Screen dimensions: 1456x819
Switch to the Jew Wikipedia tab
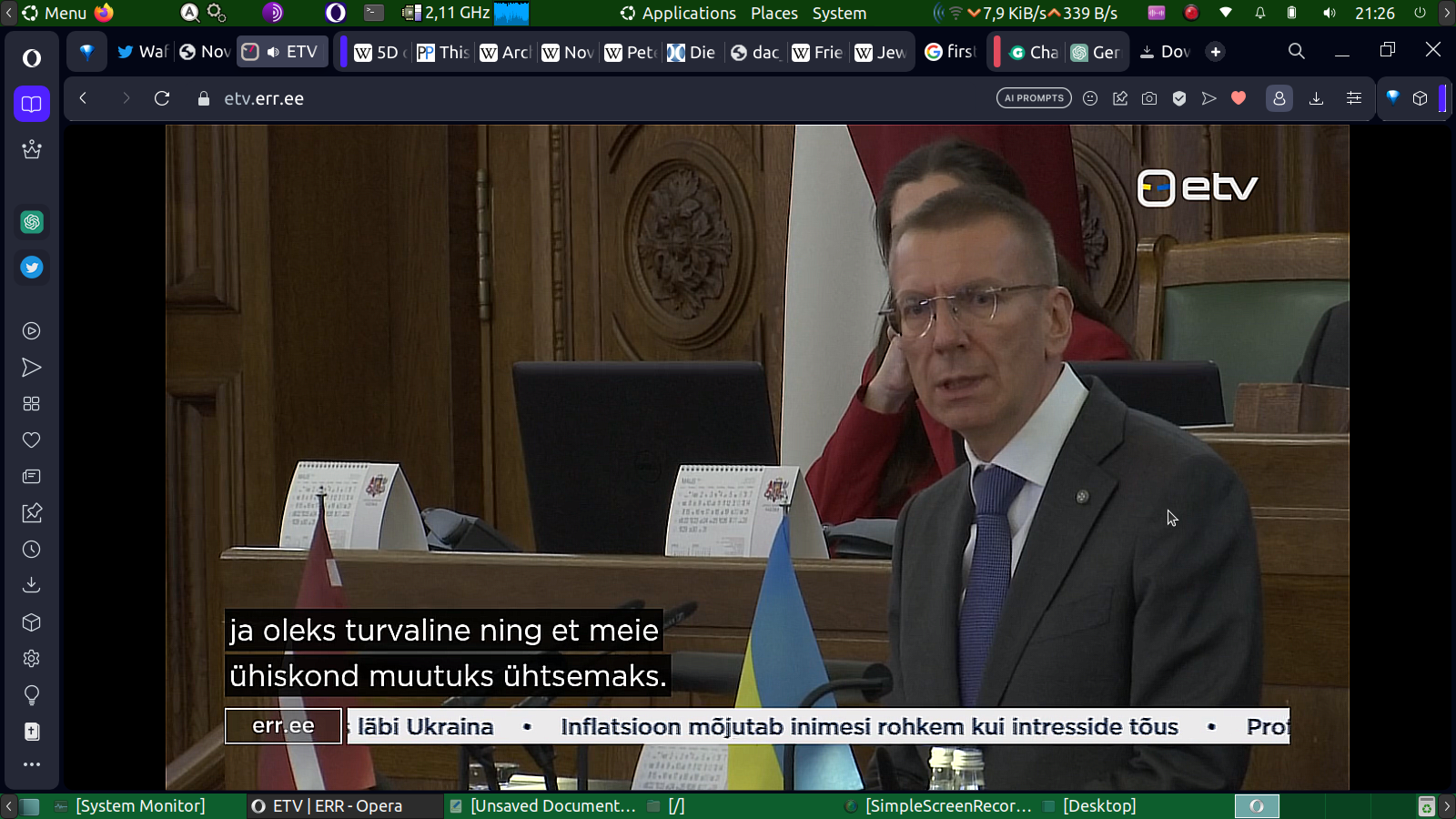(x=881, y=52)
